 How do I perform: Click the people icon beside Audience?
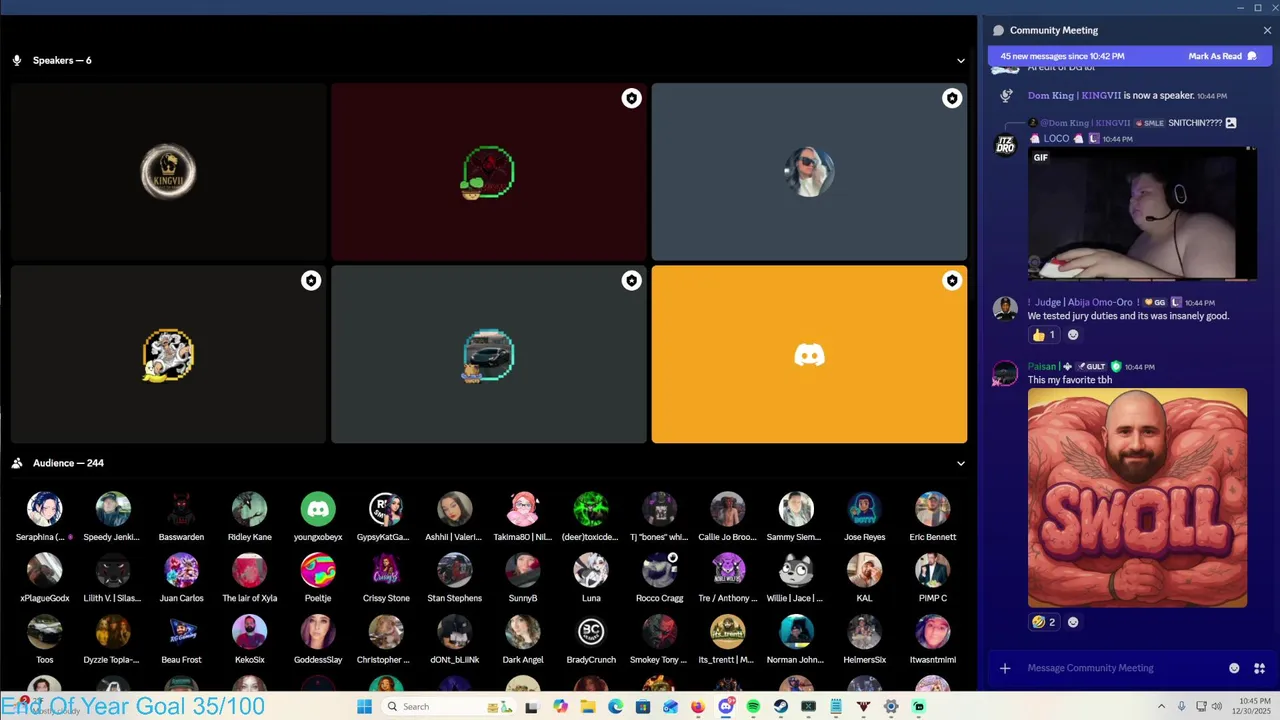(x=17, y=463)
